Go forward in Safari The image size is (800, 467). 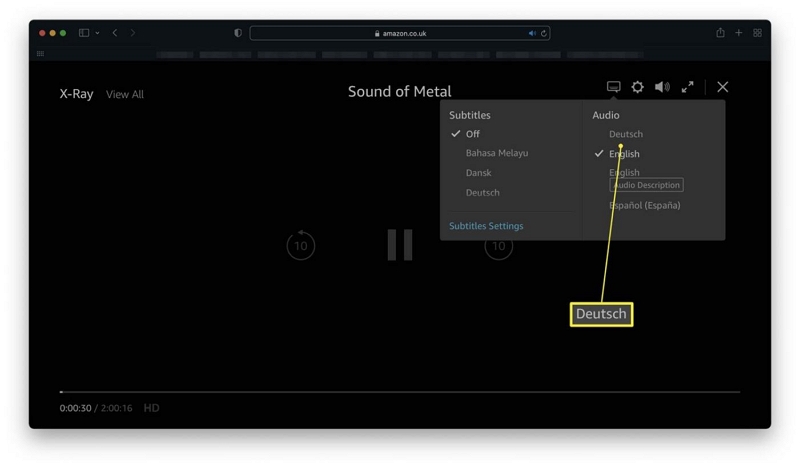133,33
